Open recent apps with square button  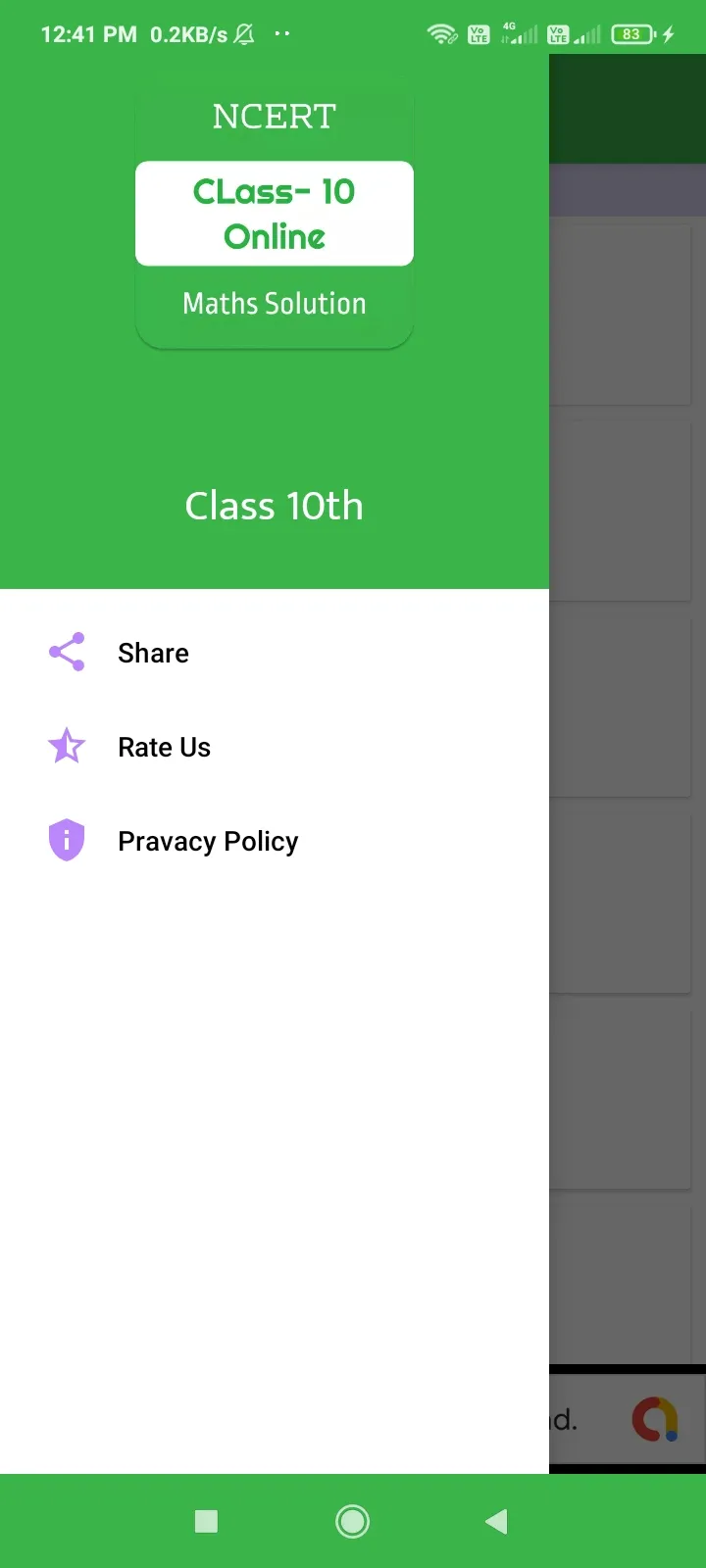[x=206, y=1521]
